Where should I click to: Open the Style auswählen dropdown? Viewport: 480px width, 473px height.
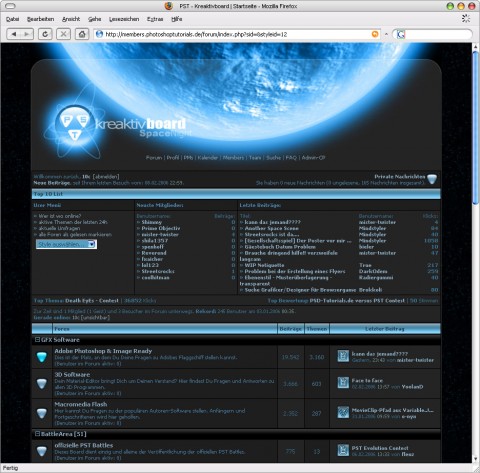(66, 244)
